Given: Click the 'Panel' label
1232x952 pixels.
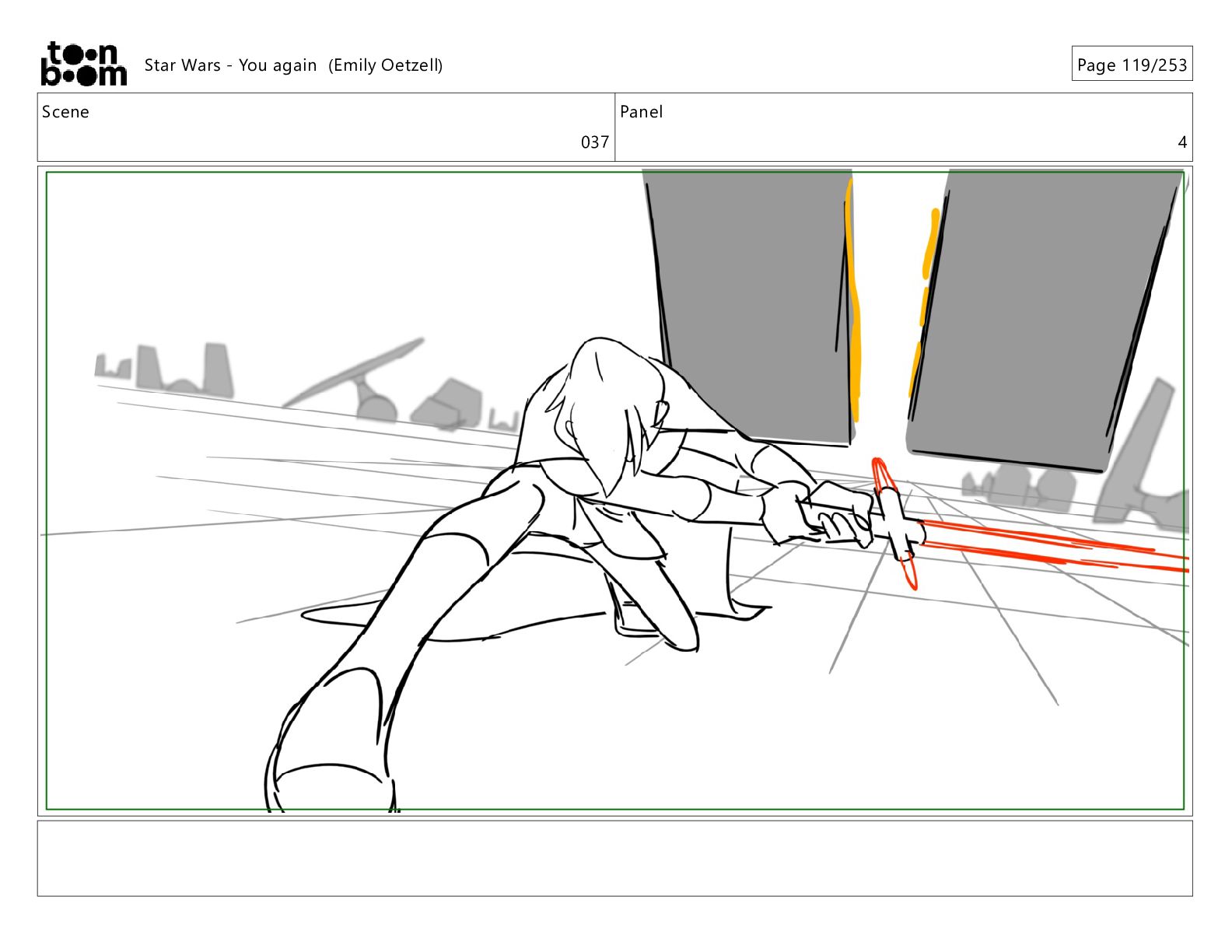Looking at the screenshot, I should coord(641,112).
